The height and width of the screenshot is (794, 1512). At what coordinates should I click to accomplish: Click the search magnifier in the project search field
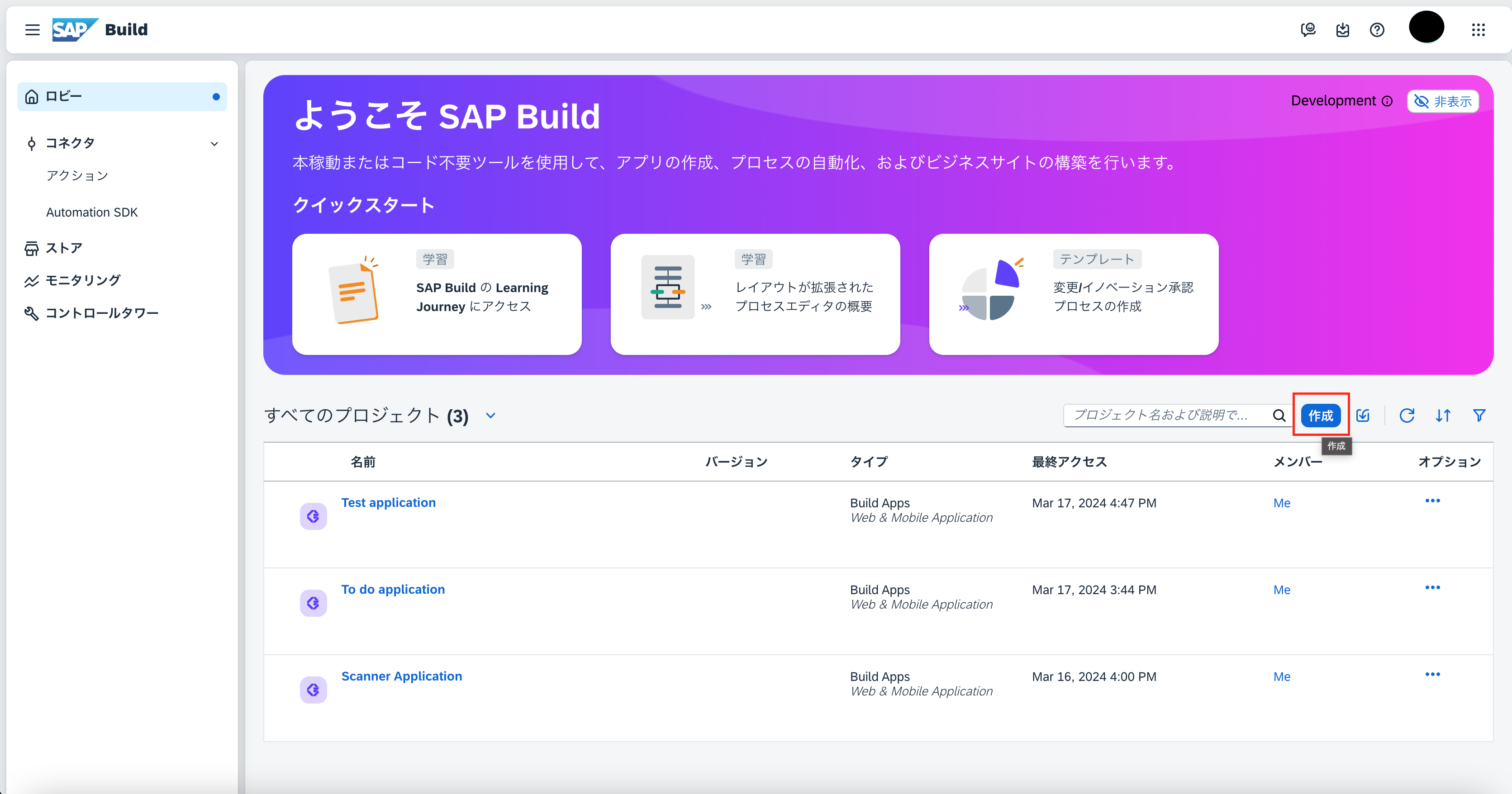click(1279, 415)
